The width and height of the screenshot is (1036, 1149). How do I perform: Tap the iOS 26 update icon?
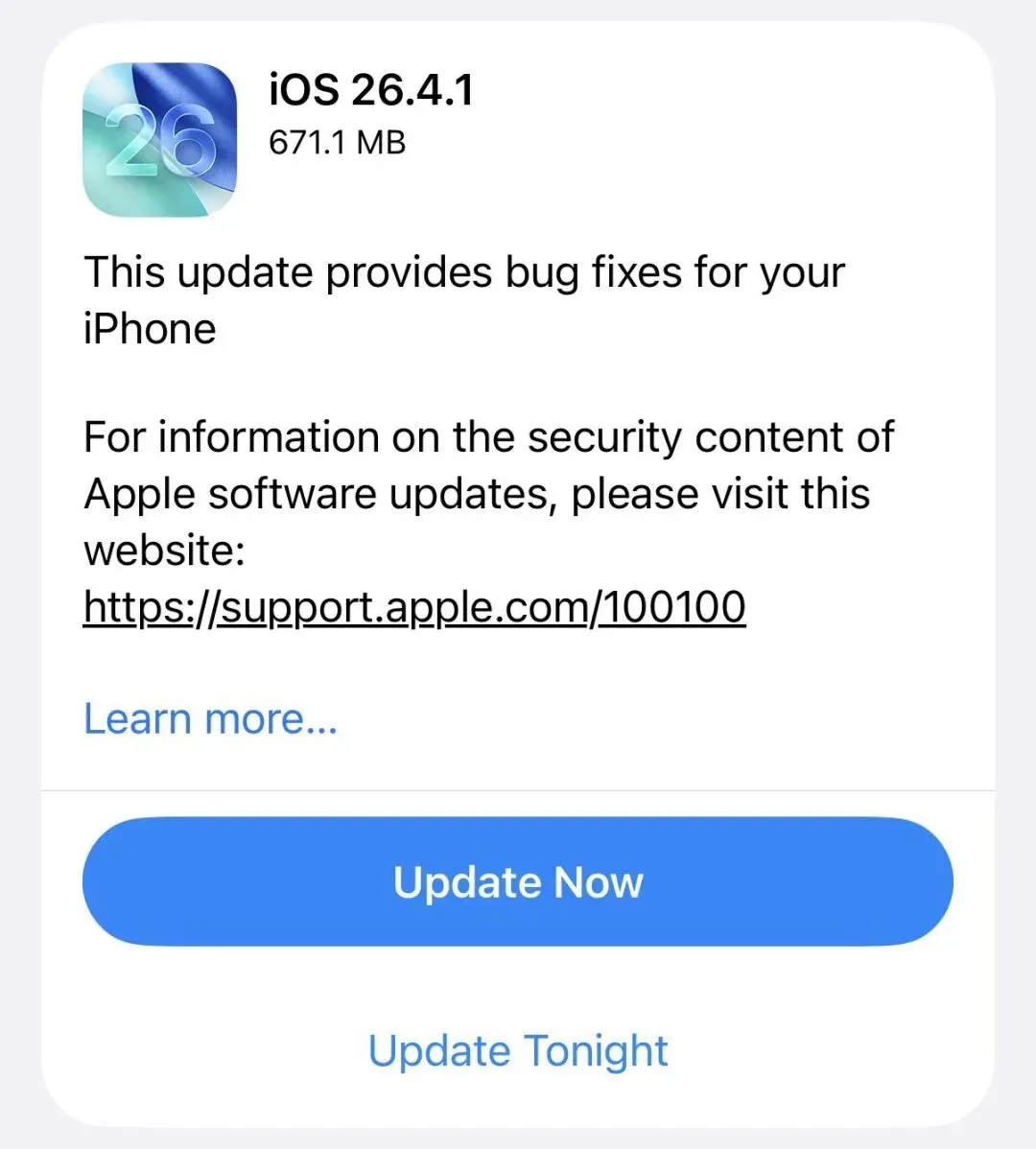click(x=160, y=139)
